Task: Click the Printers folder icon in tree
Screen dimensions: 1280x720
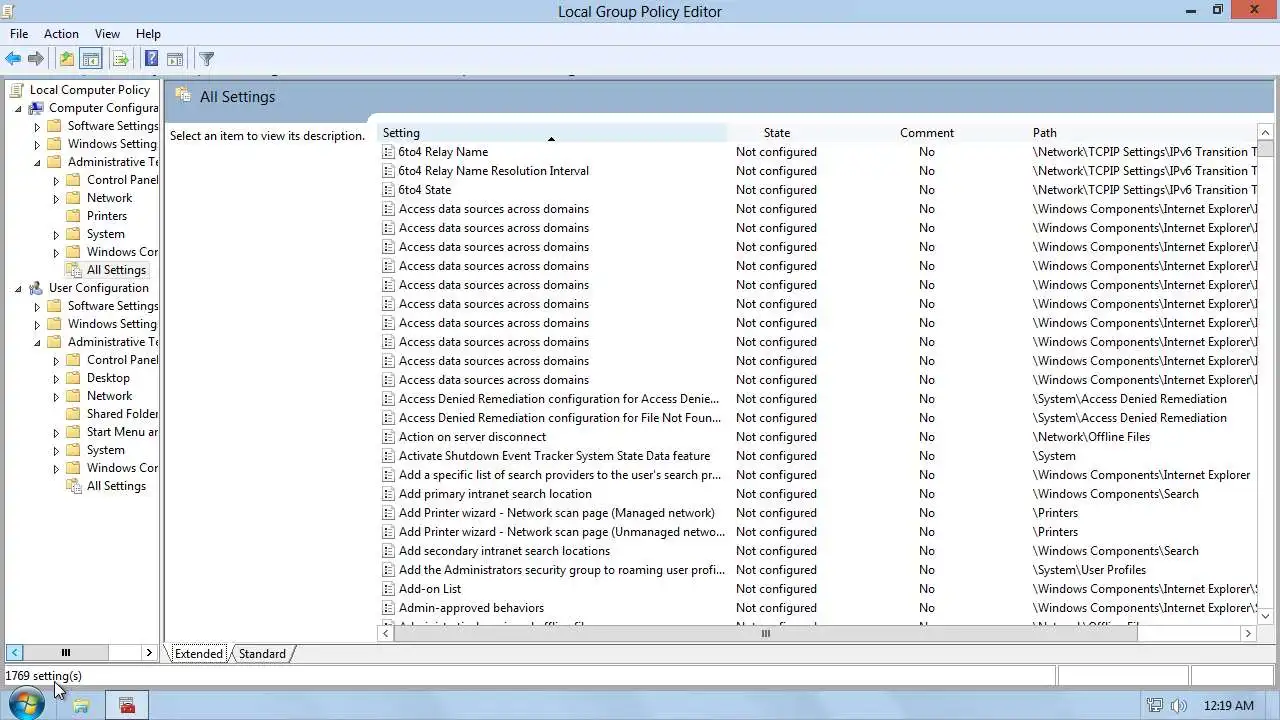Action: [73, 215]
